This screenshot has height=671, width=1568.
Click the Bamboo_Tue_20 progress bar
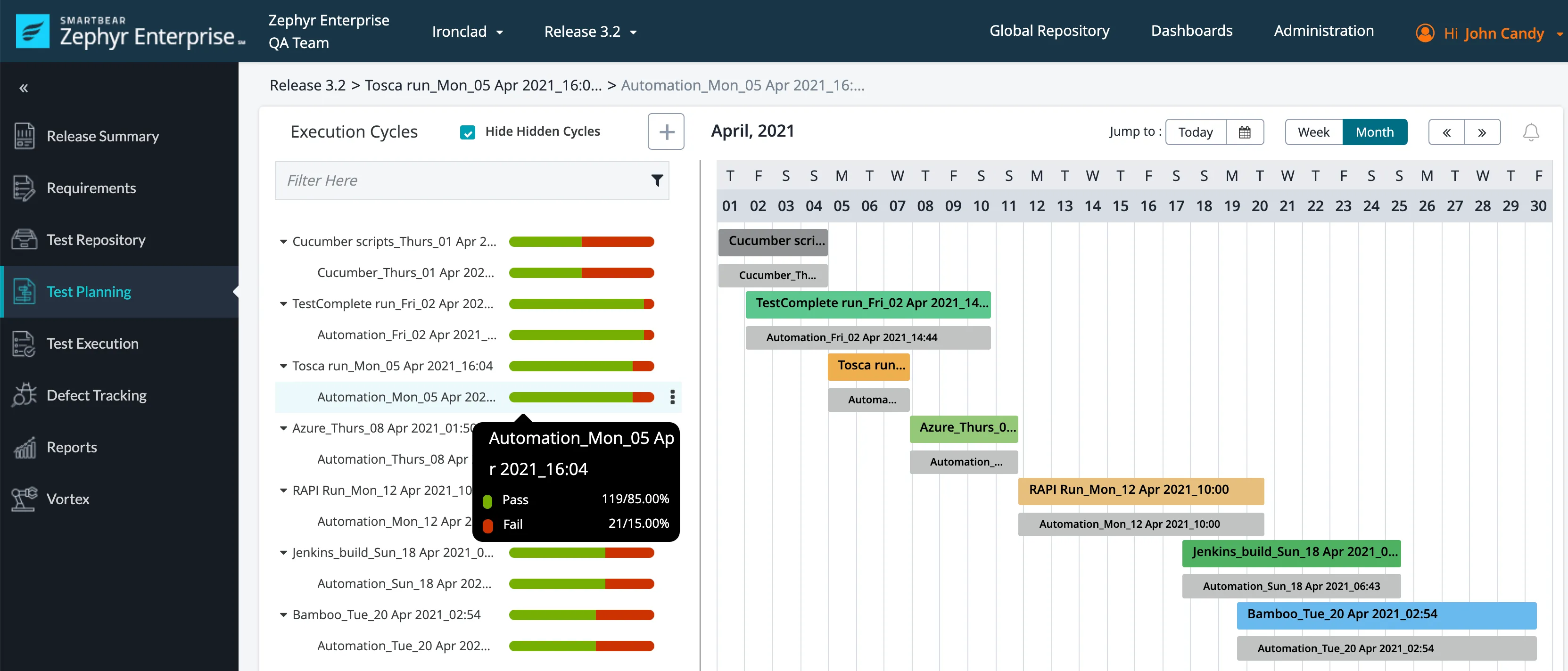581,614
